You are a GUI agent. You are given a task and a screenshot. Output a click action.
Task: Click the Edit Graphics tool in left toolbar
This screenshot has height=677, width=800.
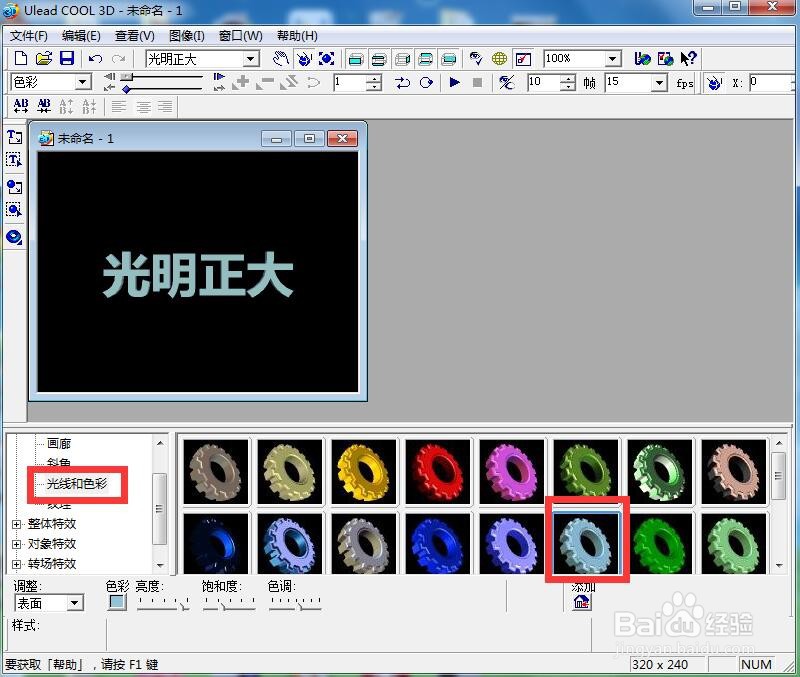coord(14,210)
